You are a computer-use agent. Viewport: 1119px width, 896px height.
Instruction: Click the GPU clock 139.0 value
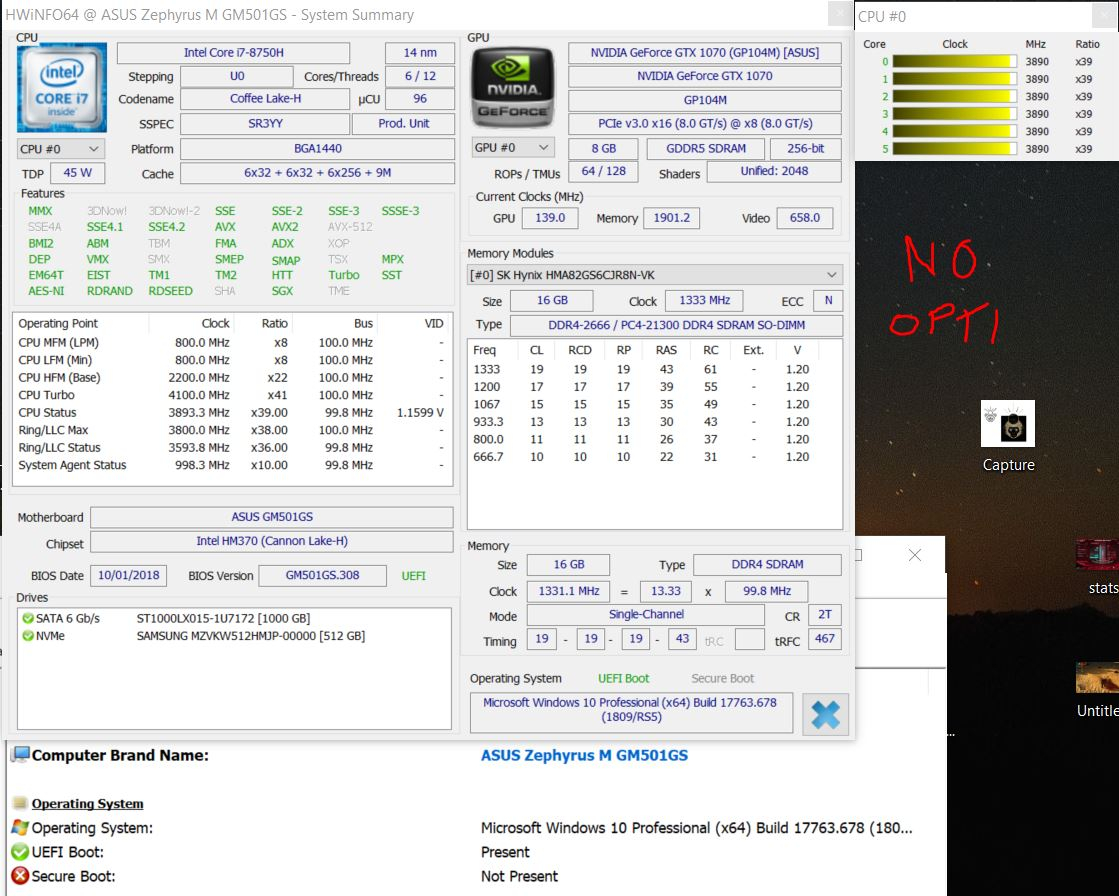click(550, 218)
